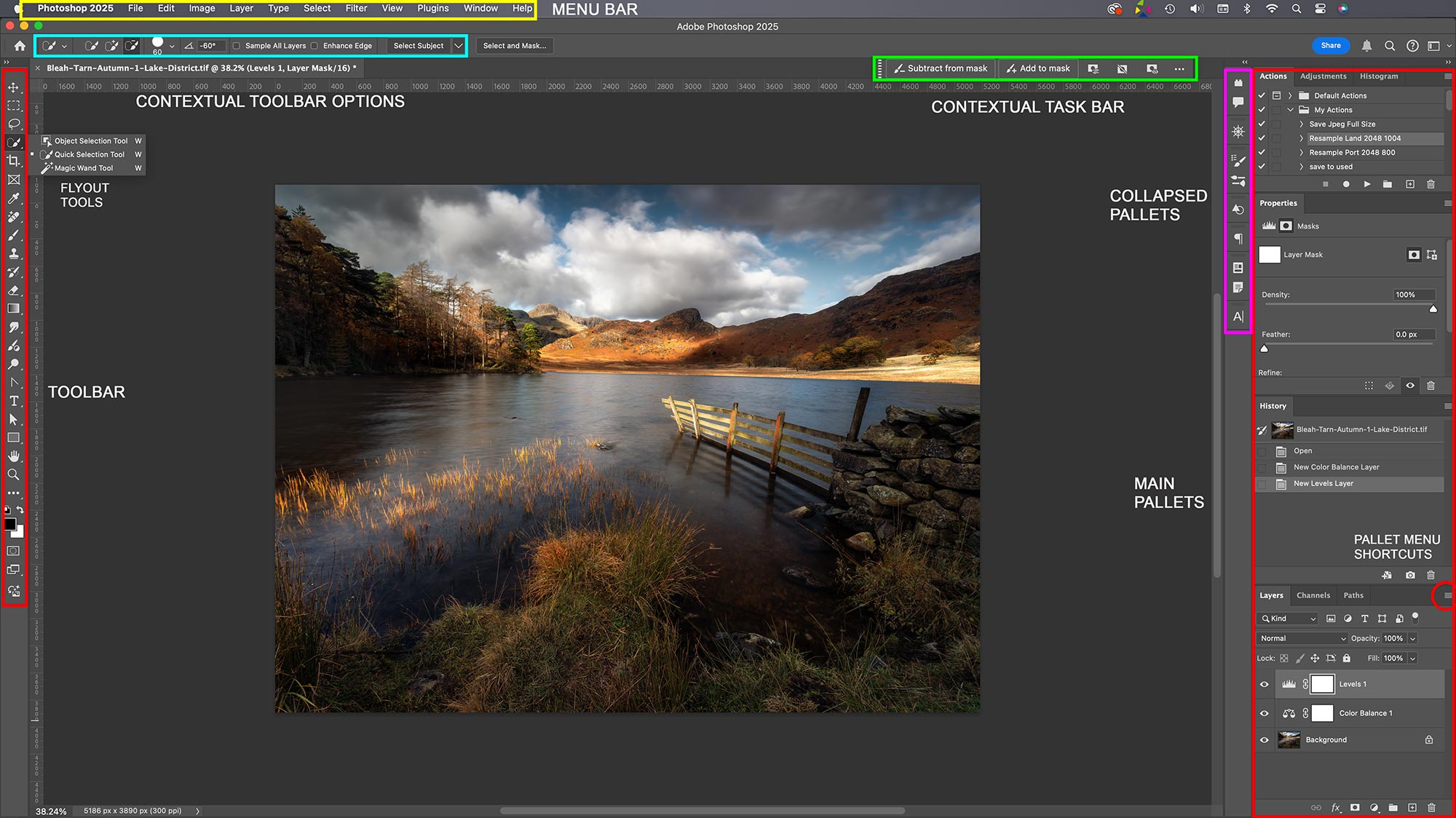The height and width of the screenshot is (818, 1456).
Task: Toggle visibility of Color Balance 1 layer
Action: coord(1265,713)
